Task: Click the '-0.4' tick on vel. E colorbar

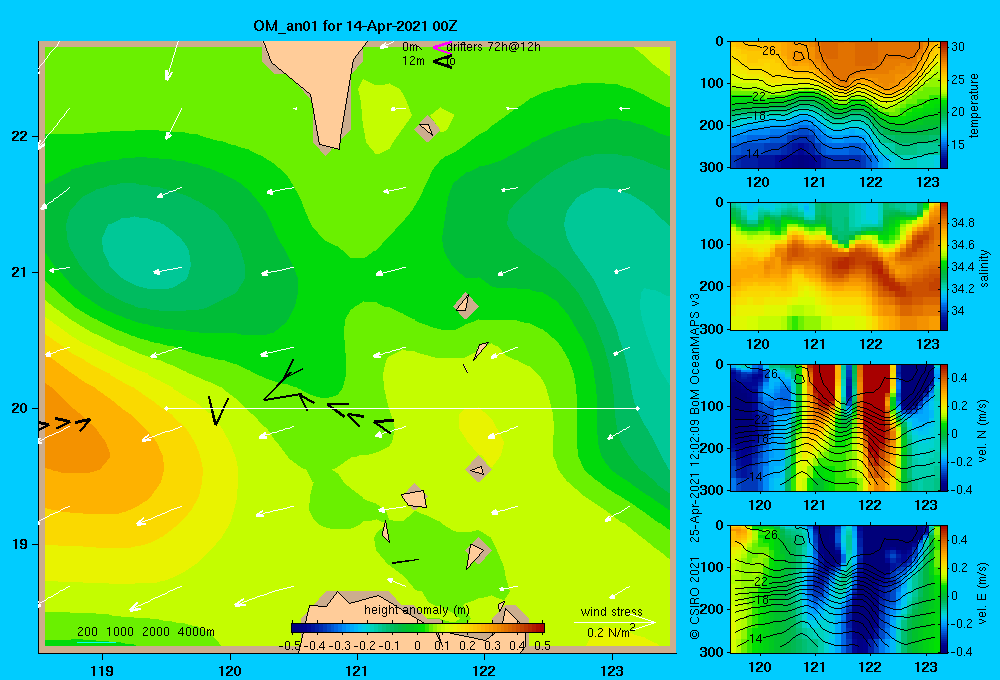Action: [961, 651]
